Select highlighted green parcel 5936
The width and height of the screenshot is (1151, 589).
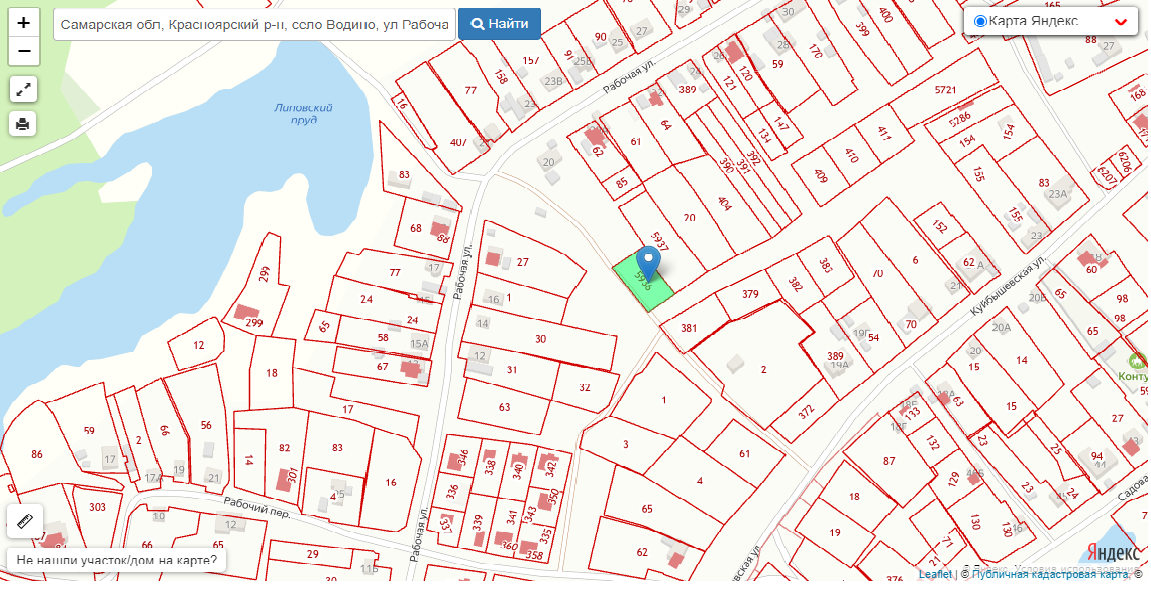click(643, 282)
